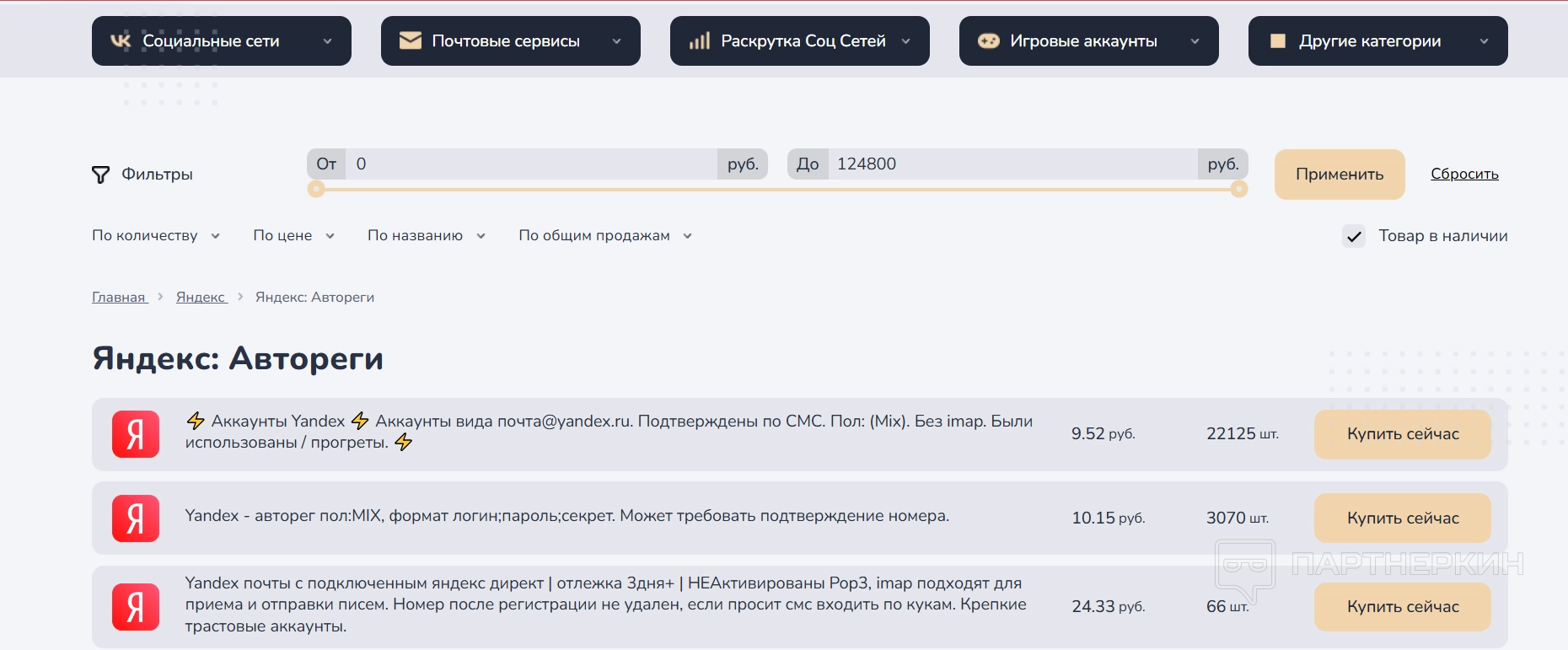
Task: Expand the По количеству sort dropdown
Action: pyautogui.click(x=156, y=236)
